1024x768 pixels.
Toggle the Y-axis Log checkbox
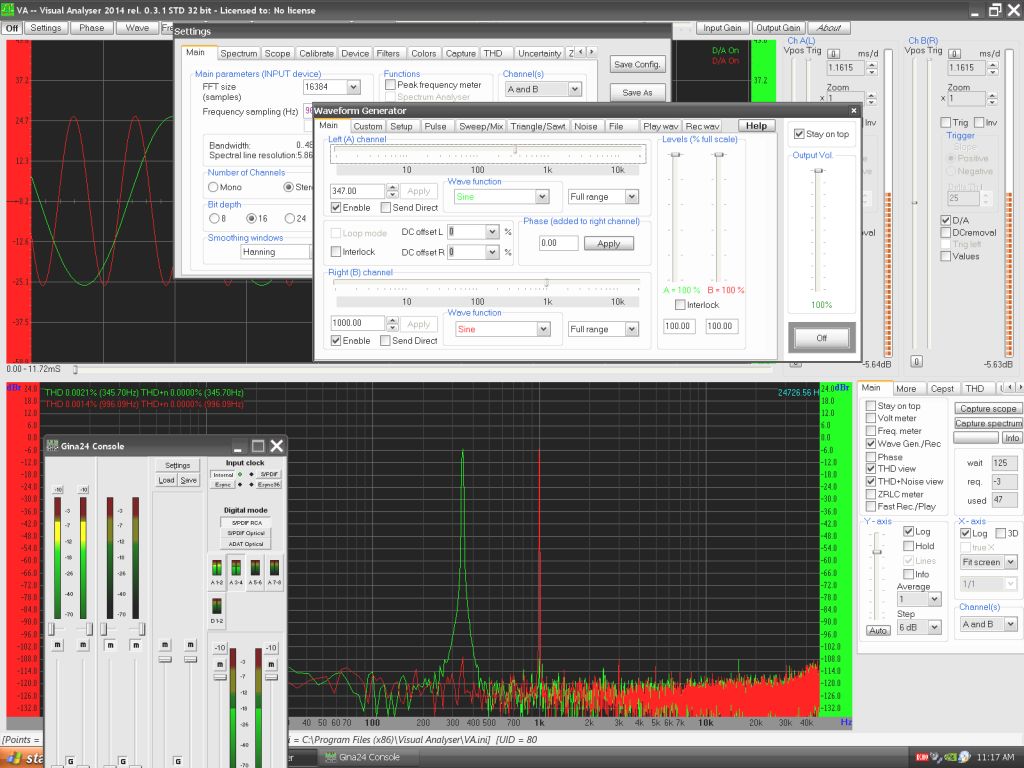point(908,532)
